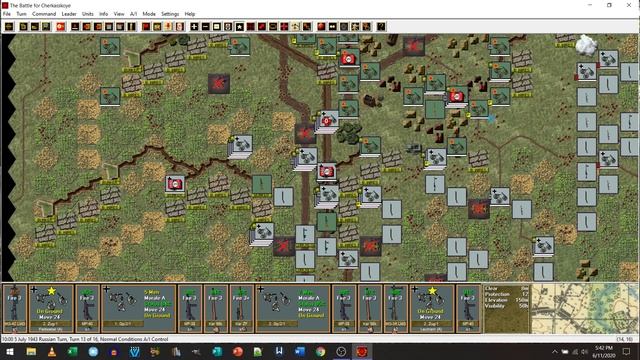Open the View menu
This screenshot has height=360, width=640.
coord(119,14)
